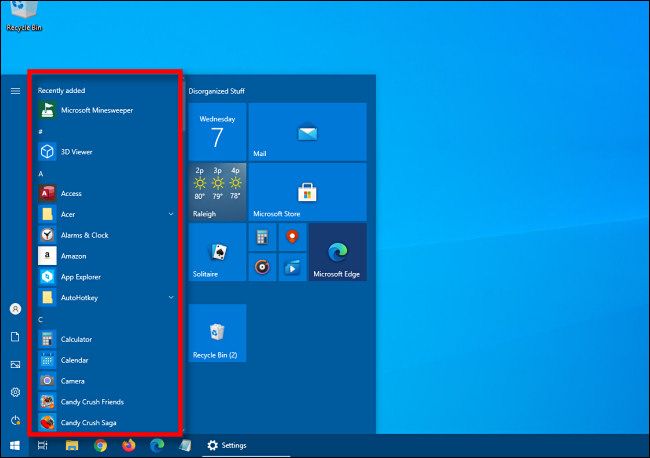
Task: Click the small Maps tile
Action: (292, 237)
